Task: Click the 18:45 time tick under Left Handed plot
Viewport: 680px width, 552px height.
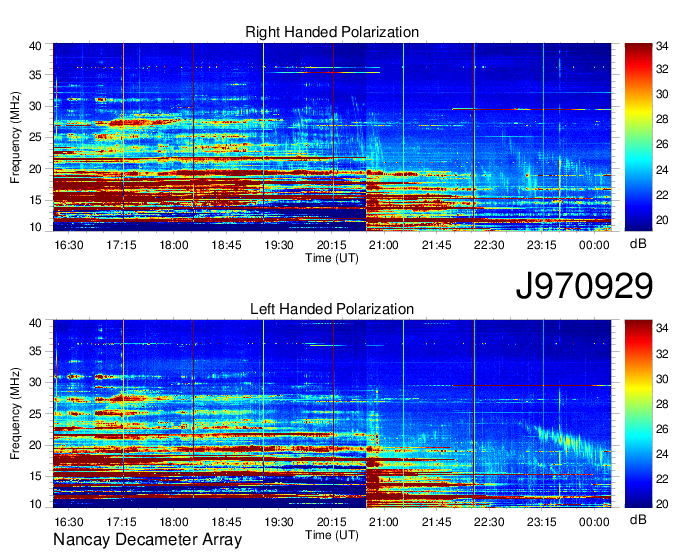Action: [226, 522]
